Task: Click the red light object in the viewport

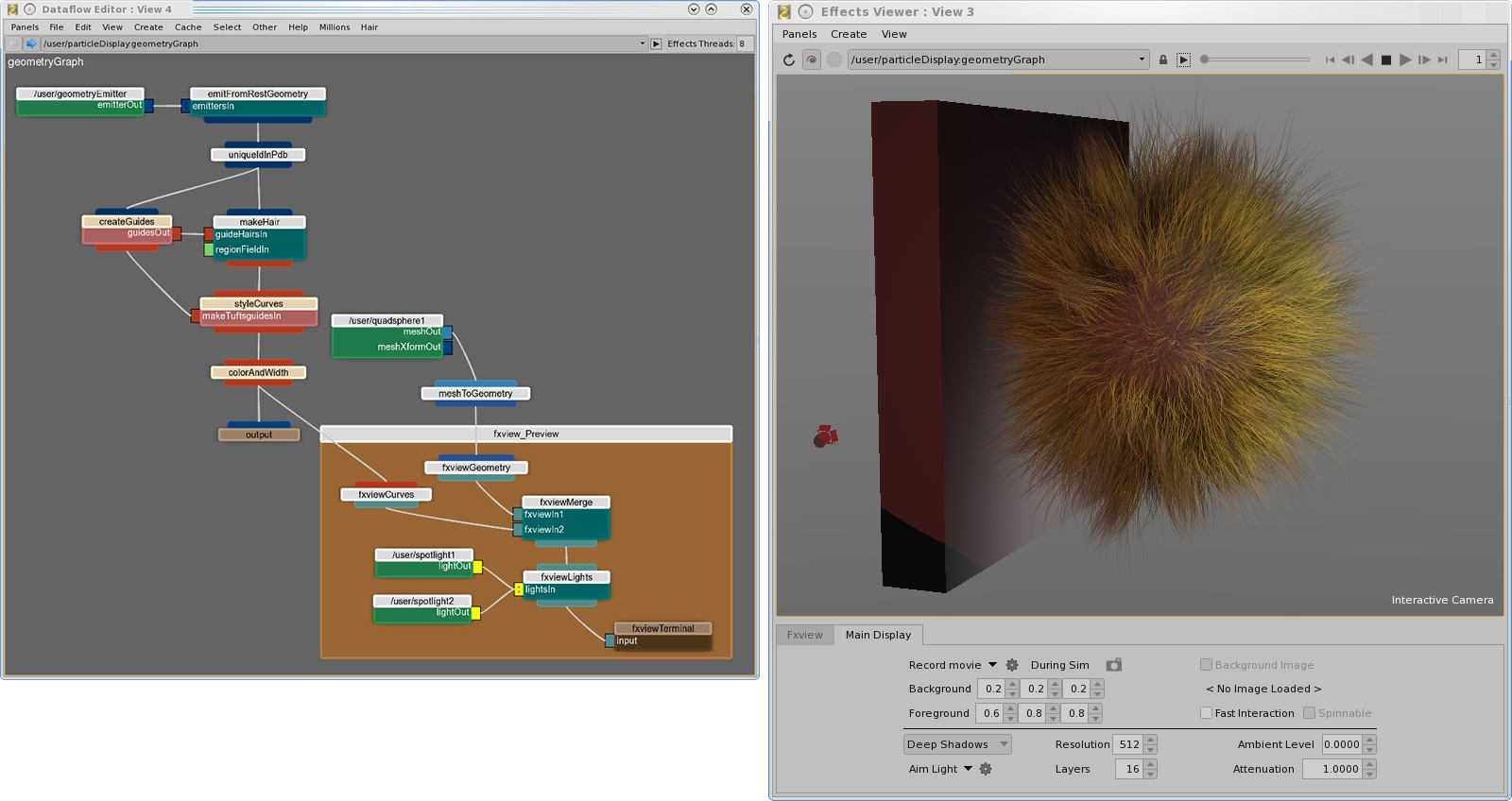Action: point(825,435)
